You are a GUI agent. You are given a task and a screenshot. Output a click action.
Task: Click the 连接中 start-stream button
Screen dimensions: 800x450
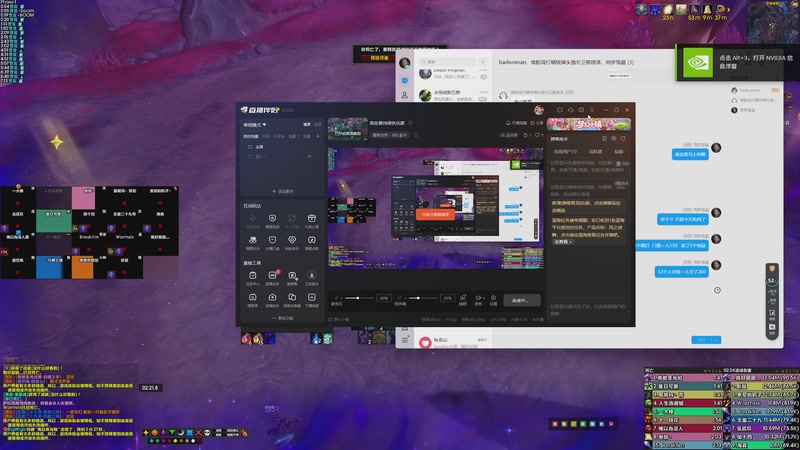522,300
